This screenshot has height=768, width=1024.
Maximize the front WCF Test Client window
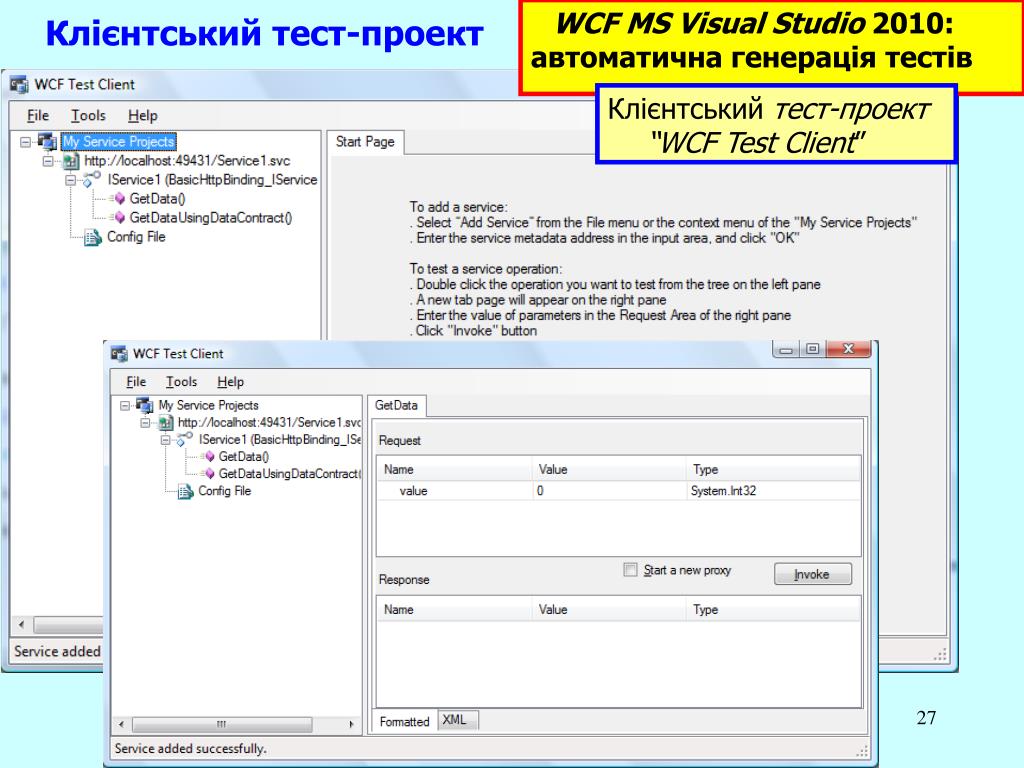click(x=812, y=349)
